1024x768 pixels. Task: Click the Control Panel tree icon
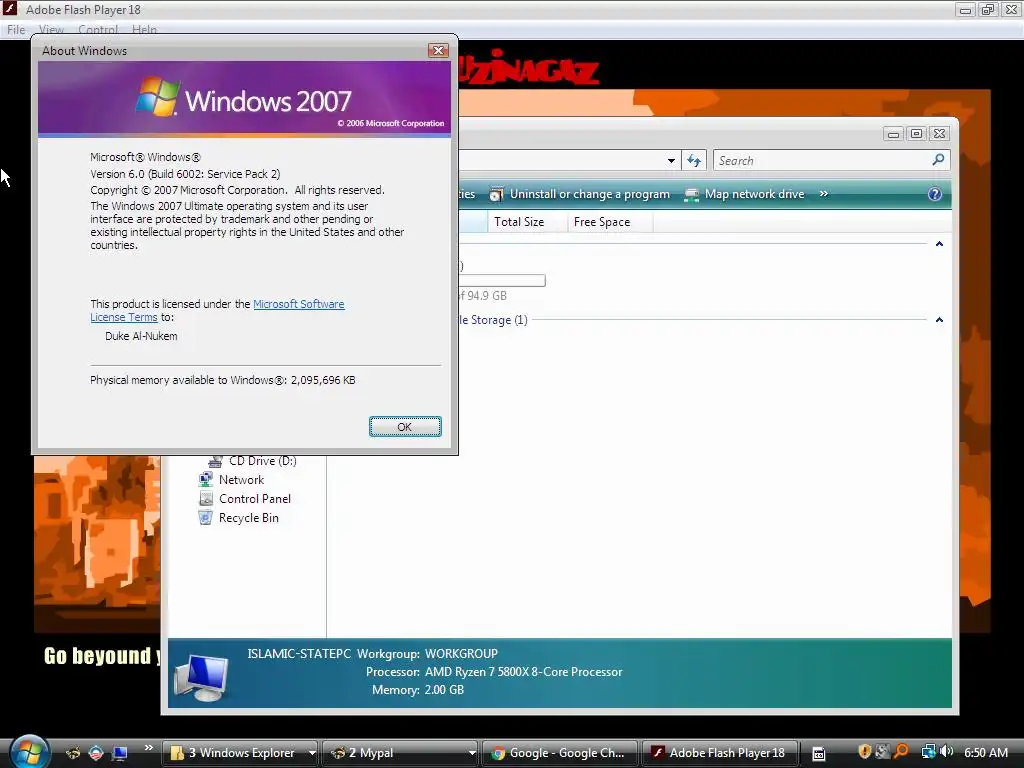tap(206, 499)
